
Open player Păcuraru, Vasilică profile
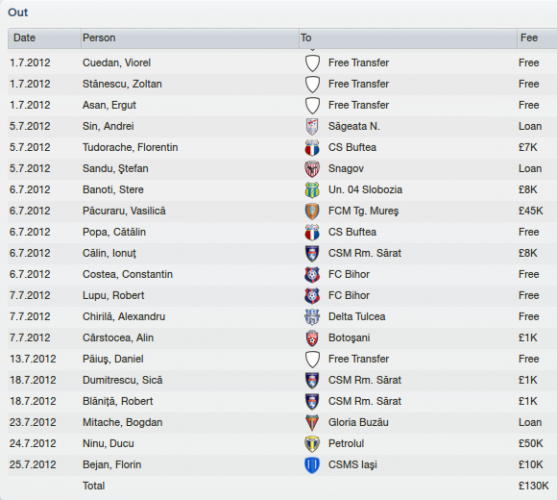coord(124,211)
